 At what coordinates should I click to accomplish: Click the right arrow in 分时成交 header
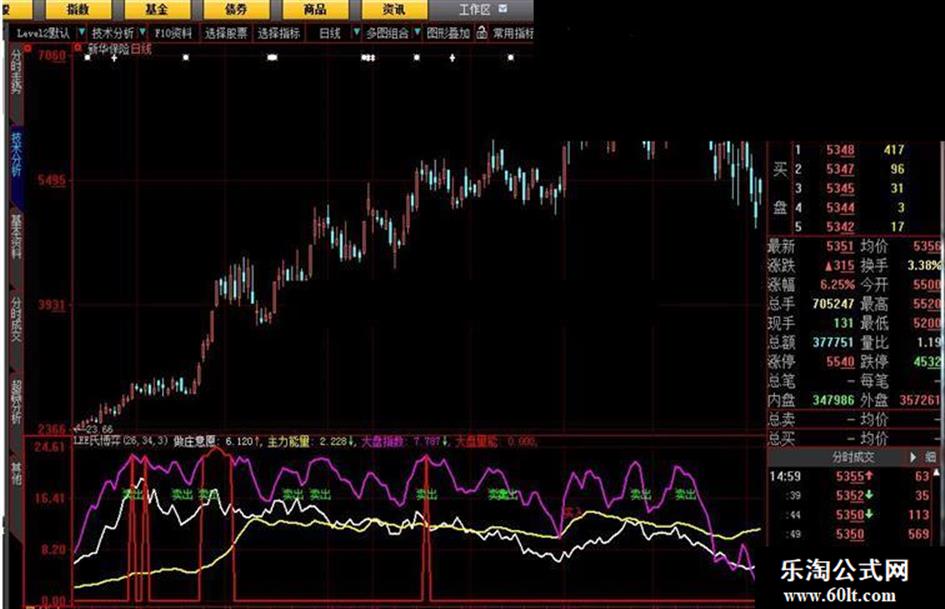coord(912,457)
